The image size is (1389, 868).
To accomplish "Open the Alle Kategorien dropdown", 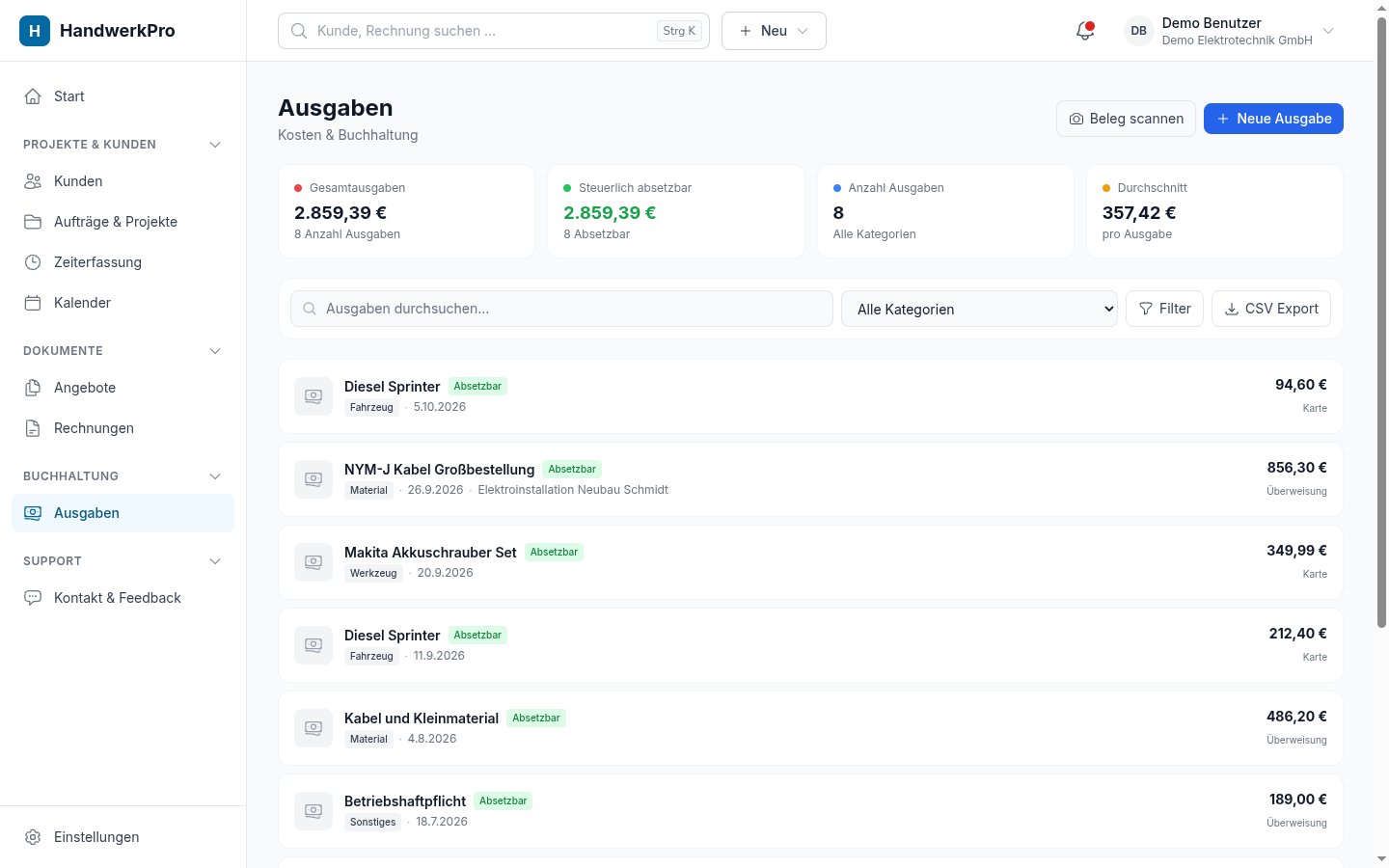I will 979,309.
